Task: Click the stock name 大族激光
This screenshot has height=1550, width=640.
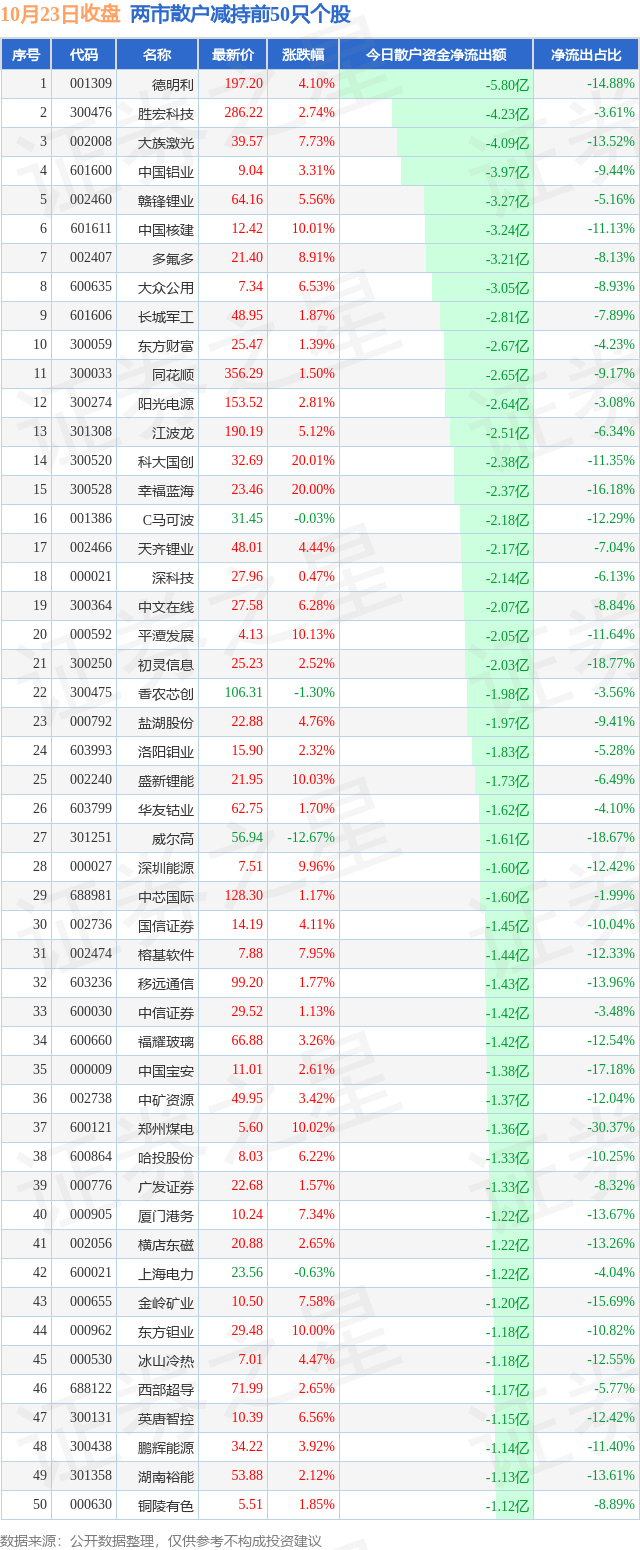Action: [165, 142]
